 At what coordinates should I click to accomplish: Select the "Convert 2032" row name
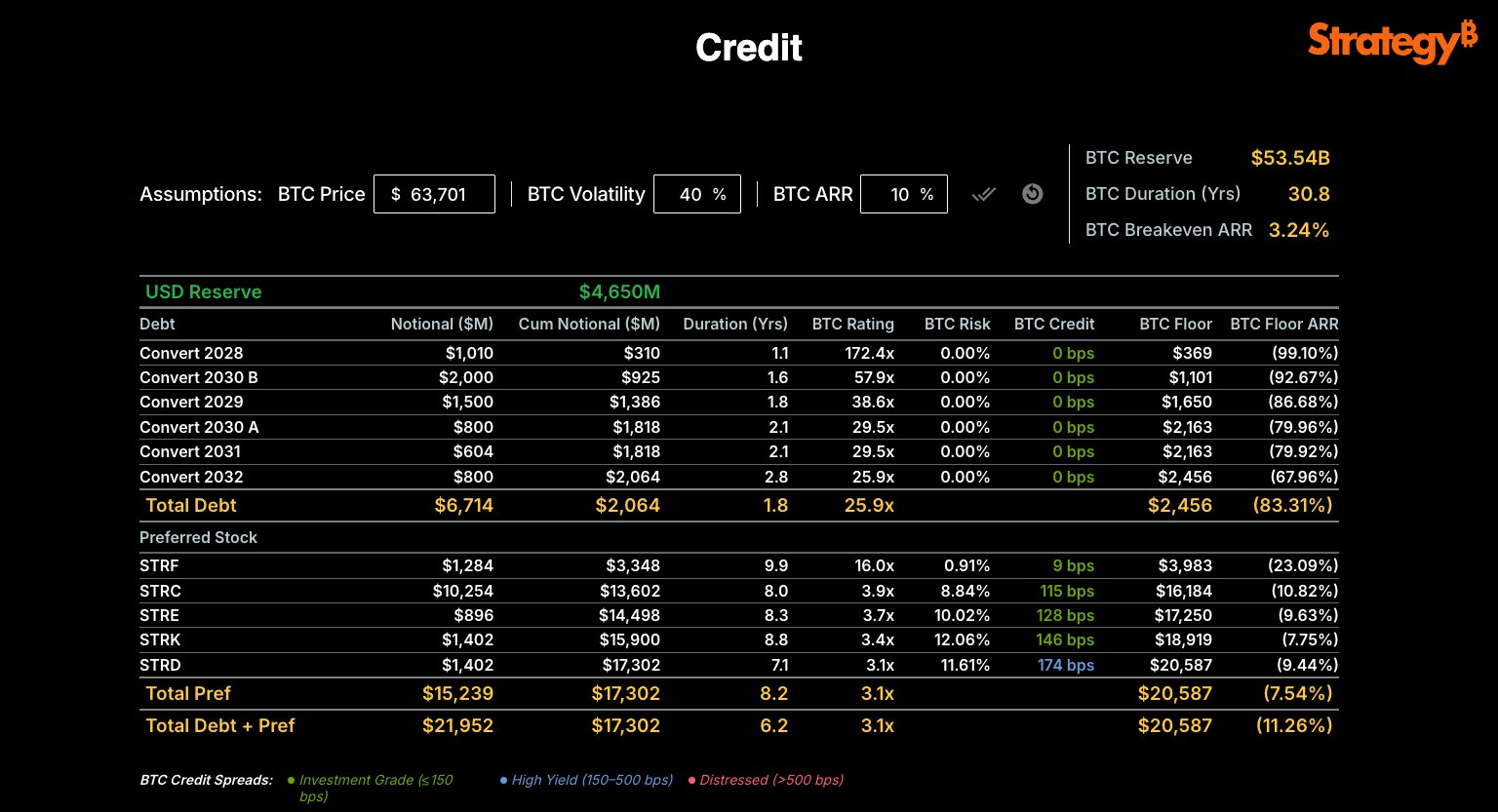pos(191,477)
